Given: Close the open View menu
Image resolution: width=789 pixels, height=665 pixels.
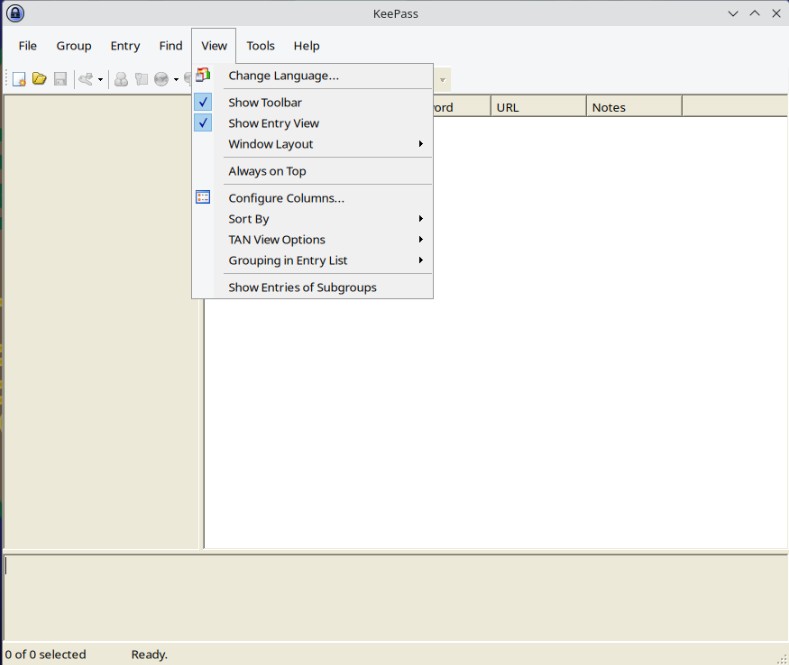Looking at the screenshot, I should coord(214,46).
